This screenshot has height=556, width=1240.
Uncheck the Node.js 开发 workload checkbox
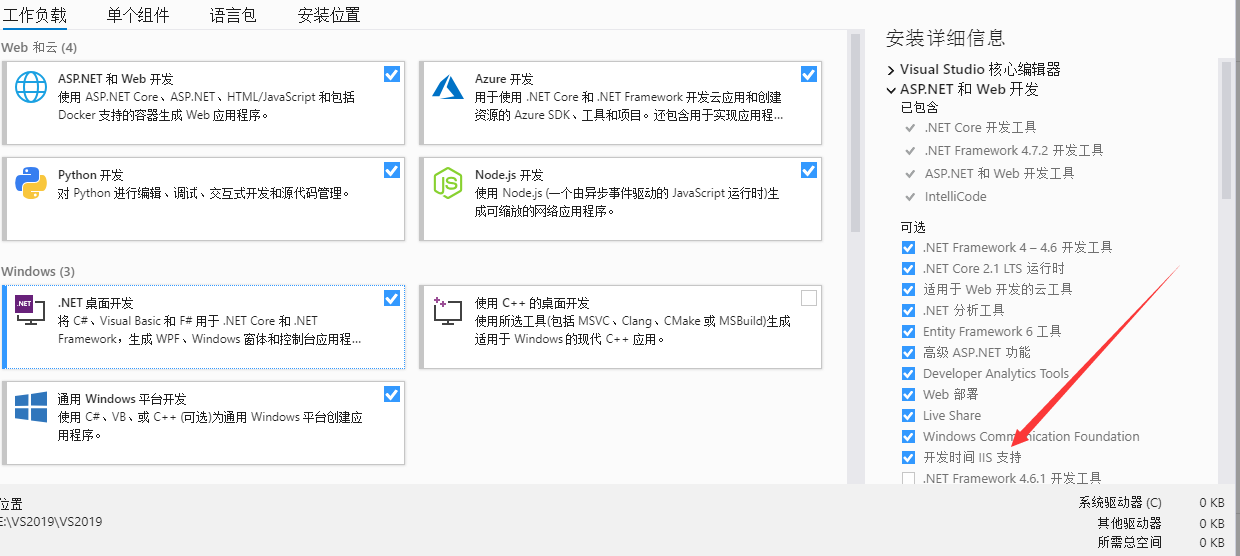coord(808,170)
